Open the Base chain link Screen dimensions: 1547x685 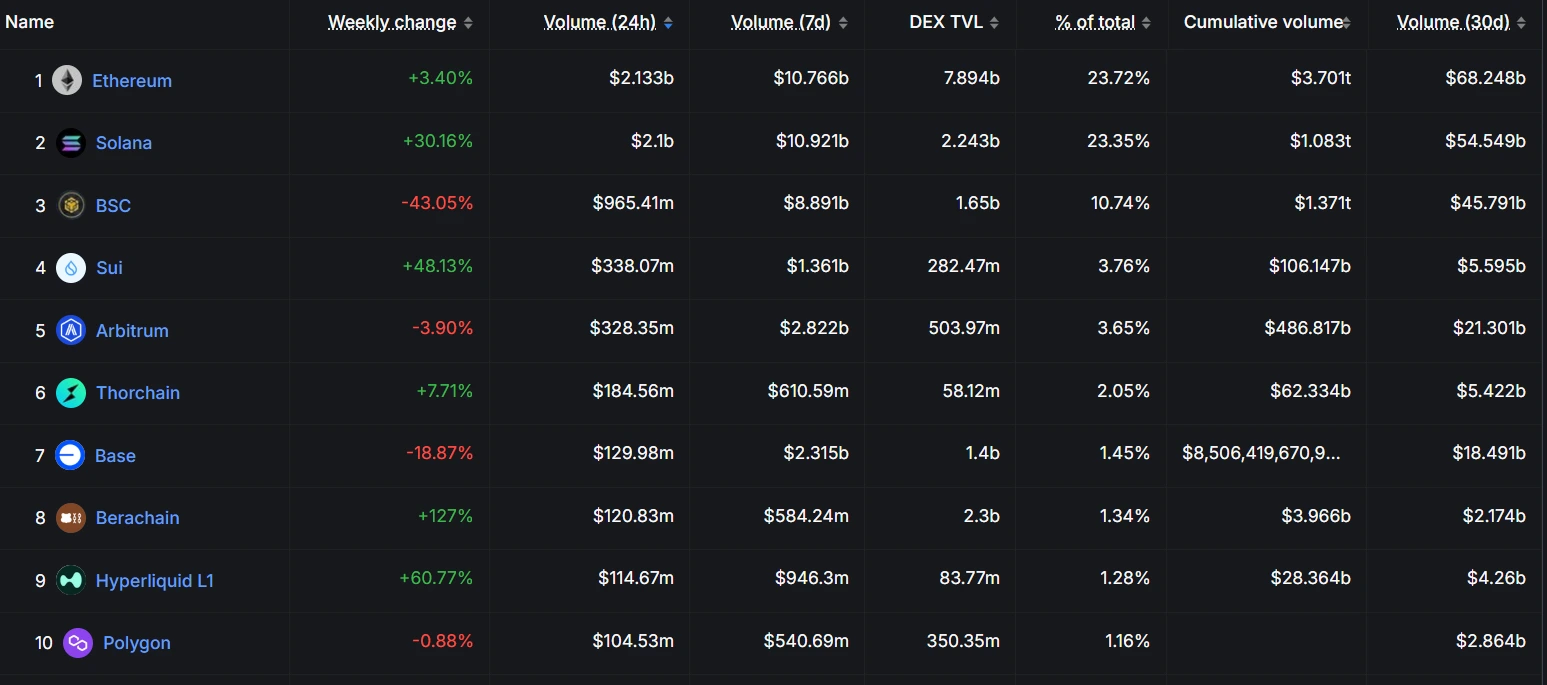[115, 456]
